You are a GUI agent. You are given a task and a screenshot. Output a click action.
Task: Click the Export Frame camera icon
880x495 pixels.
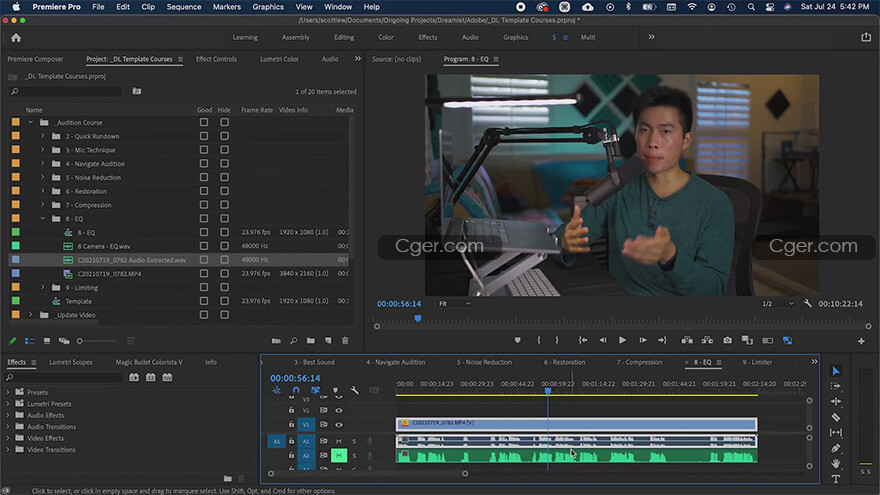coord(727,340)
